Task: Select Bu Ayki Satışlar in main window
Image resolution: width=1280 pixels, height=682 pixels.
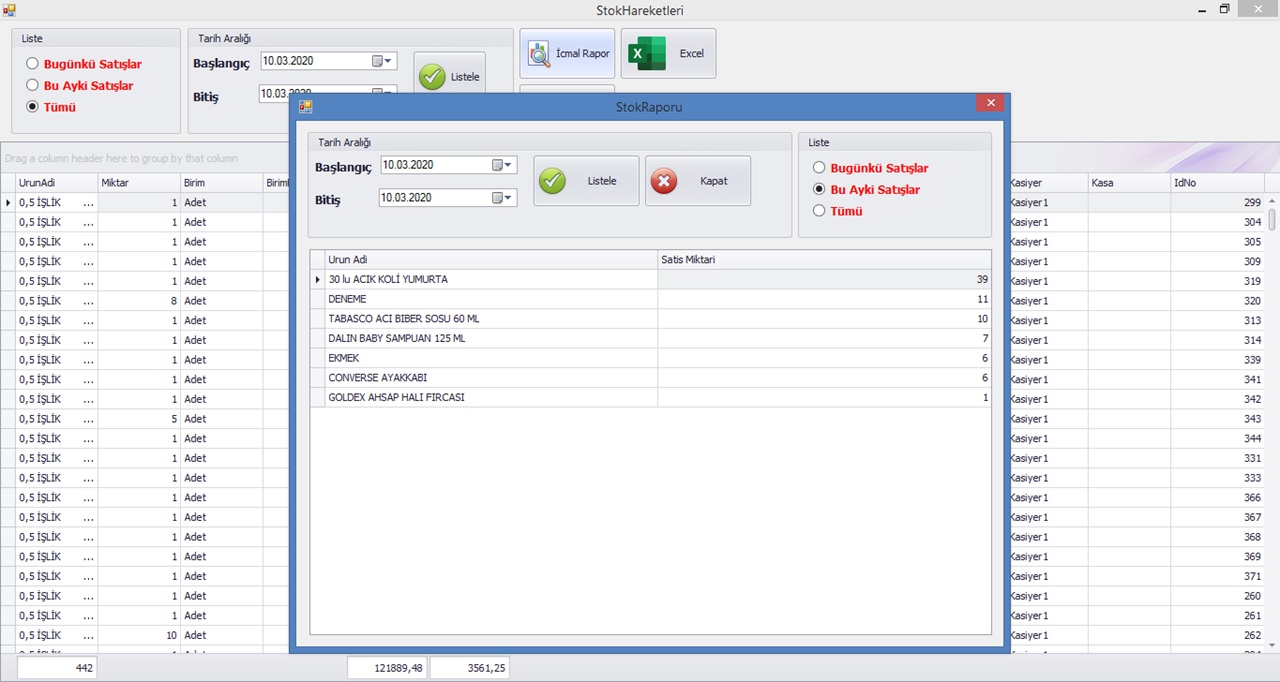Action: point(33,86)
